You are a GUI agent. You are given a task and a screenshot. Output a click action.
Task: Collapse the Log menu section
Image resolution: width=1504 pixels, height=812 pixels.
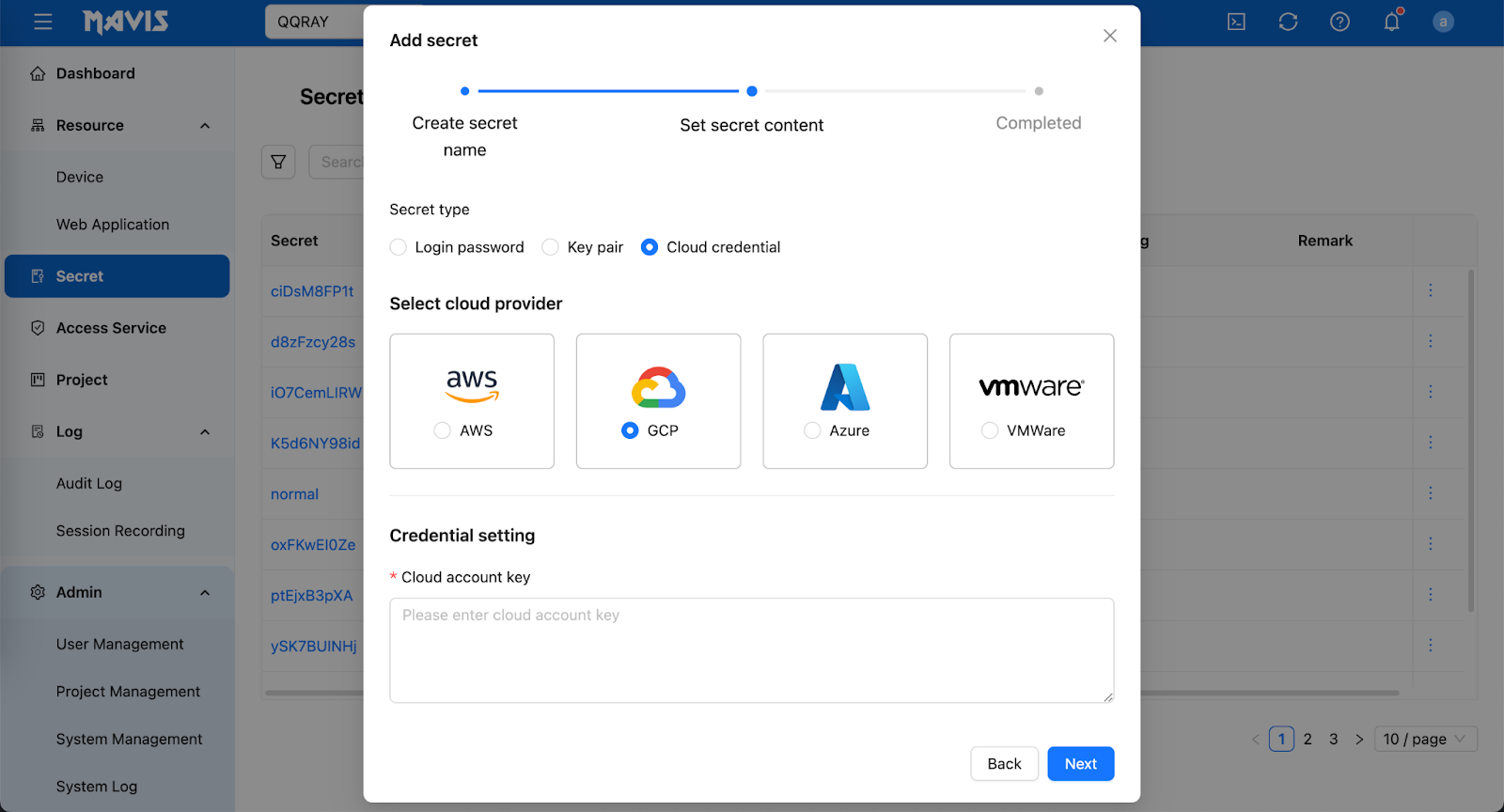[x=205, y=432]
